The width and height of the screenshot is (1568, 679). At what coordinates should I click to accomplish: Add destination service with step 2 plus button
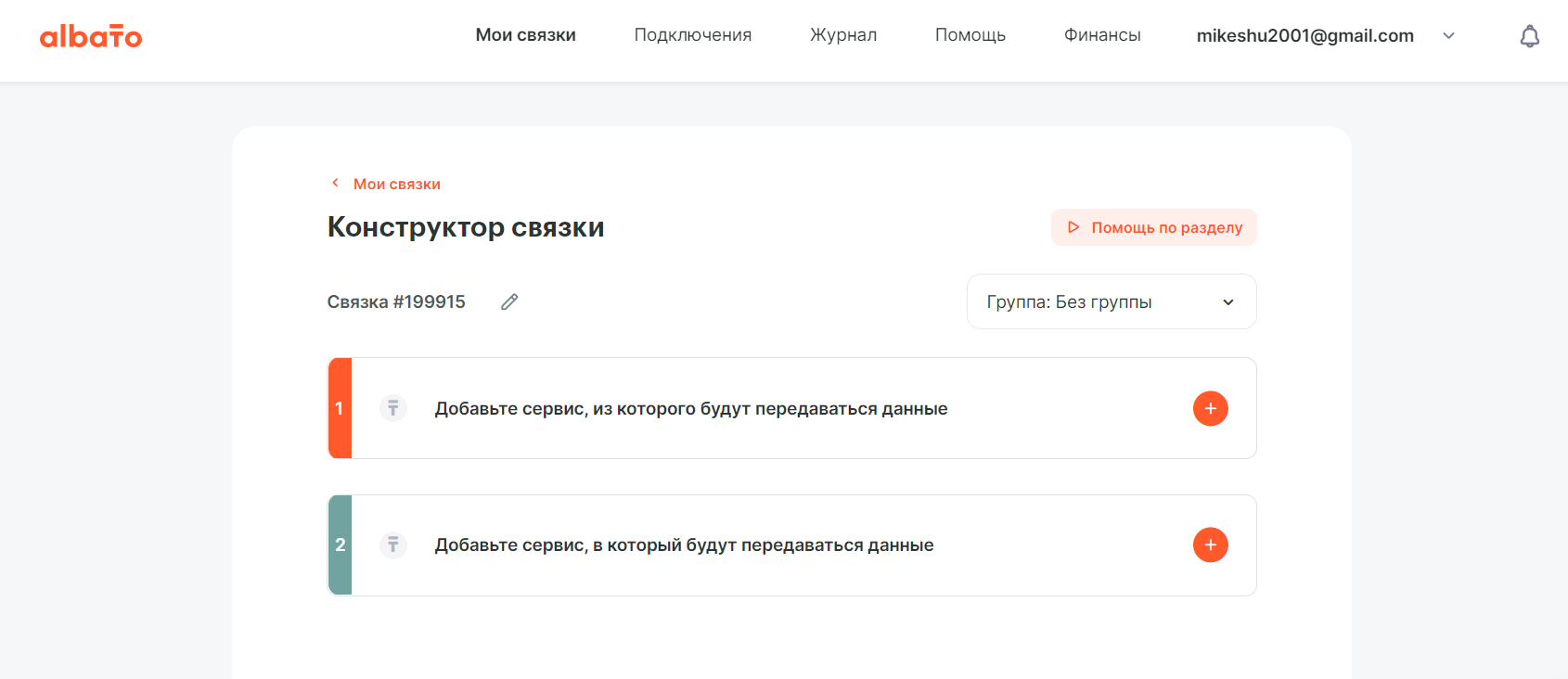point(1210,544)
